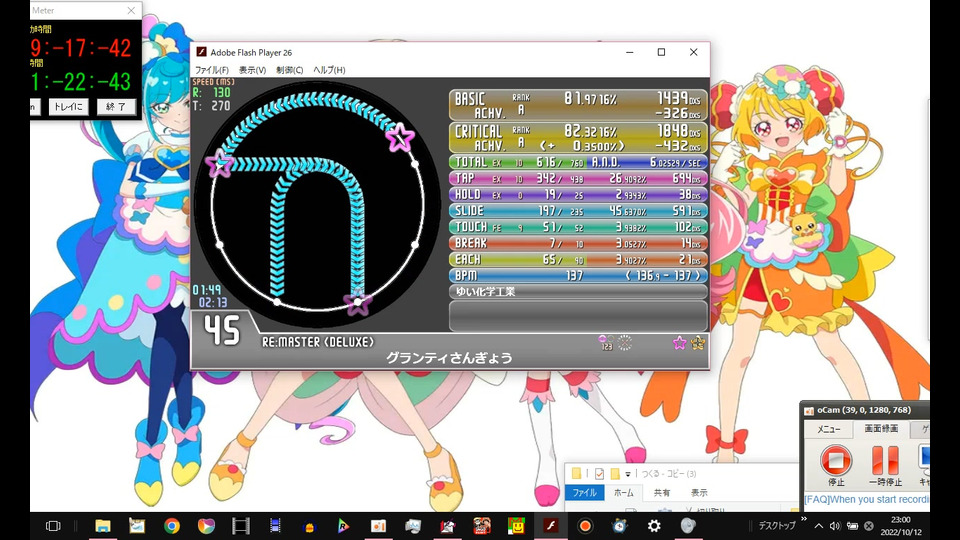Click the combo number 45
This screenshot has width=960, height=540.
tap(222, 331)
